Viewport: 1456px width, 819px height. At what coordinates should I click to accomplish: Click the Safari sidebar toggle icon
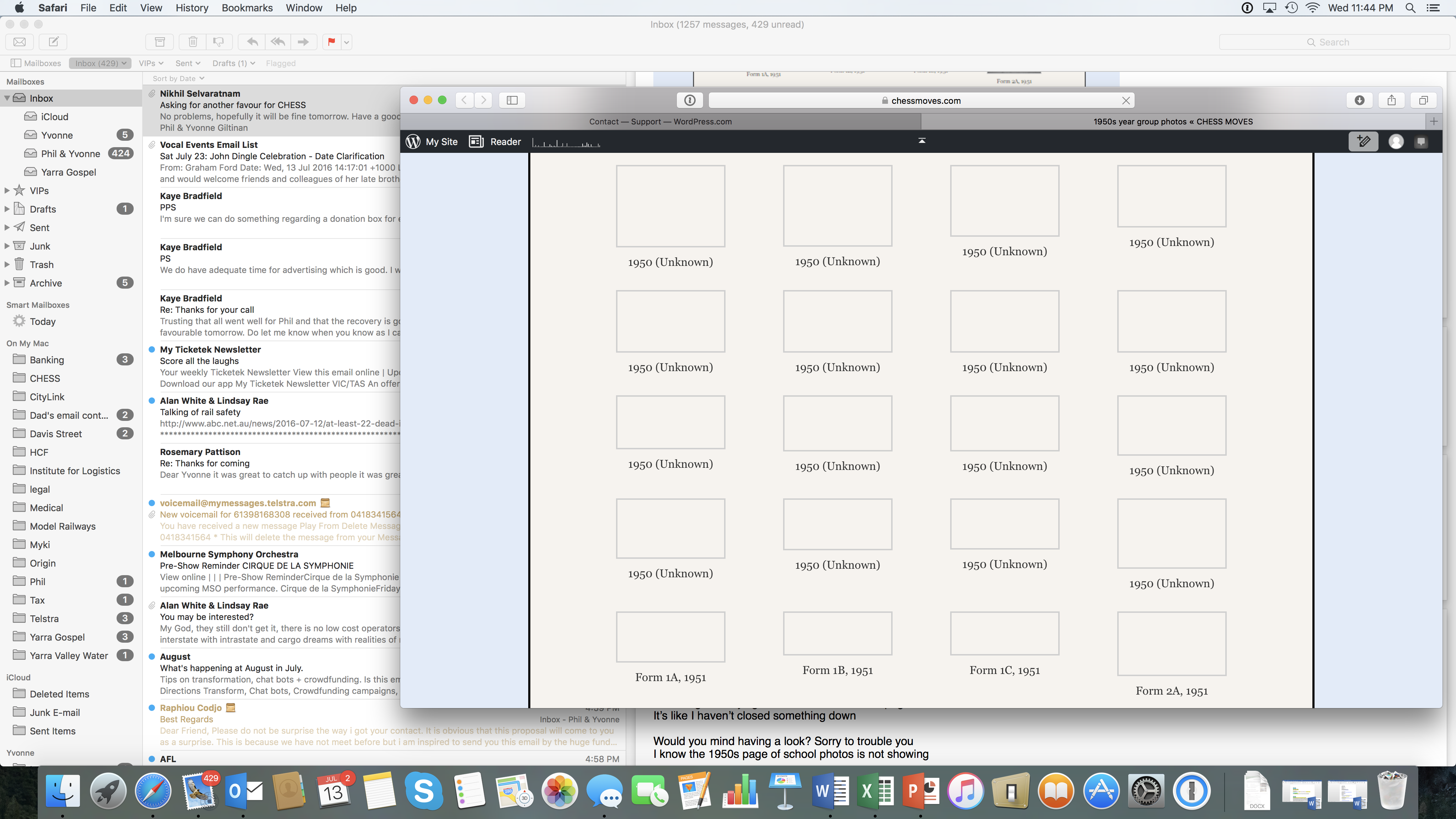click(x=512, y=100)
